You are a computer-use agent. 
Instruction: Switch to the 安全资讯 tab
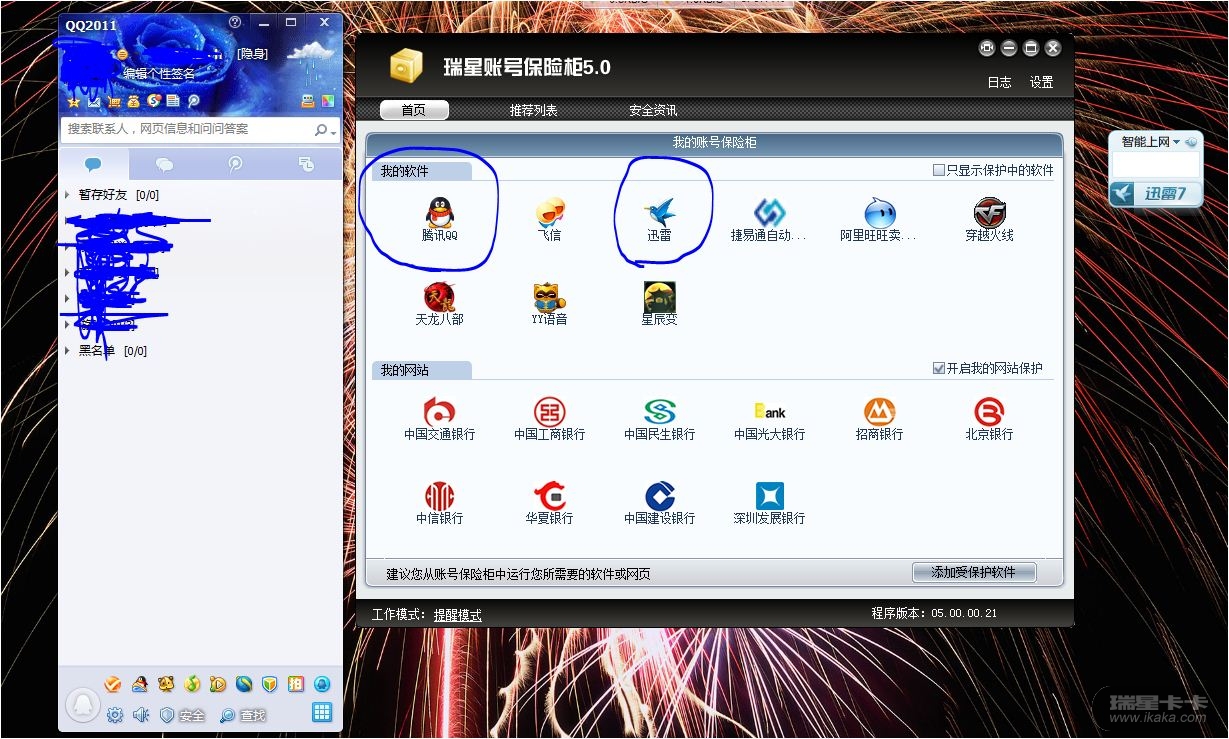point(653,110)
